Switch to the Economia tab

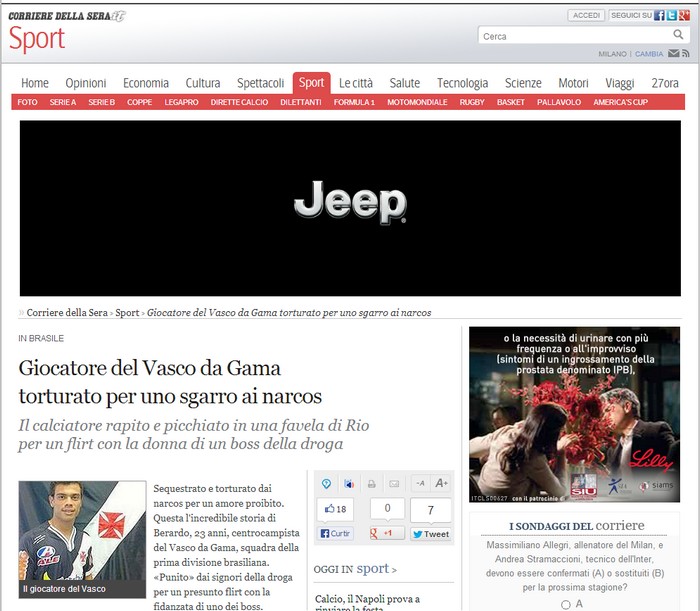pyautogui.click(x=146, y=83)
